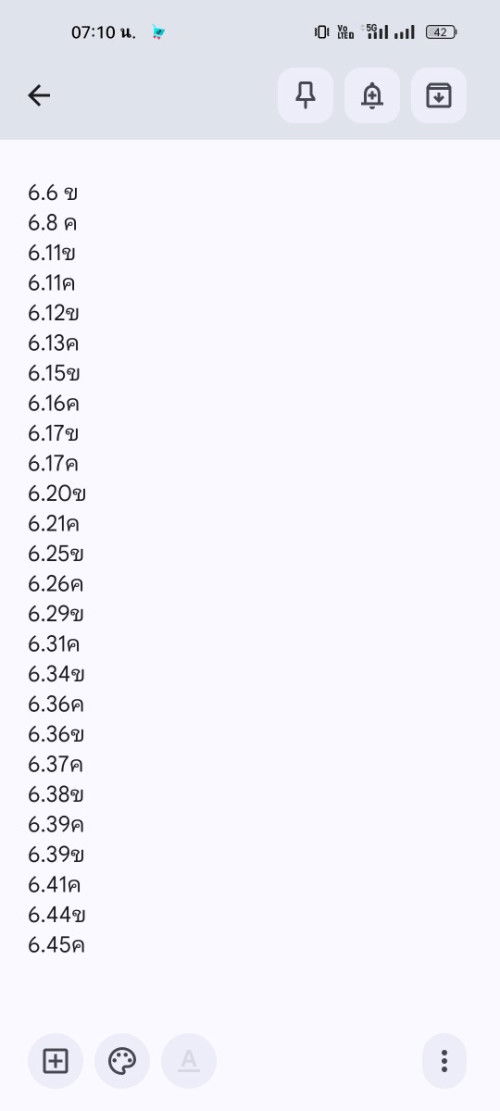This screenshot has height=1111, width=500.
Task: Tap the battery indicator in status bar
Action: pyautogui.click(x=441, y=32)
